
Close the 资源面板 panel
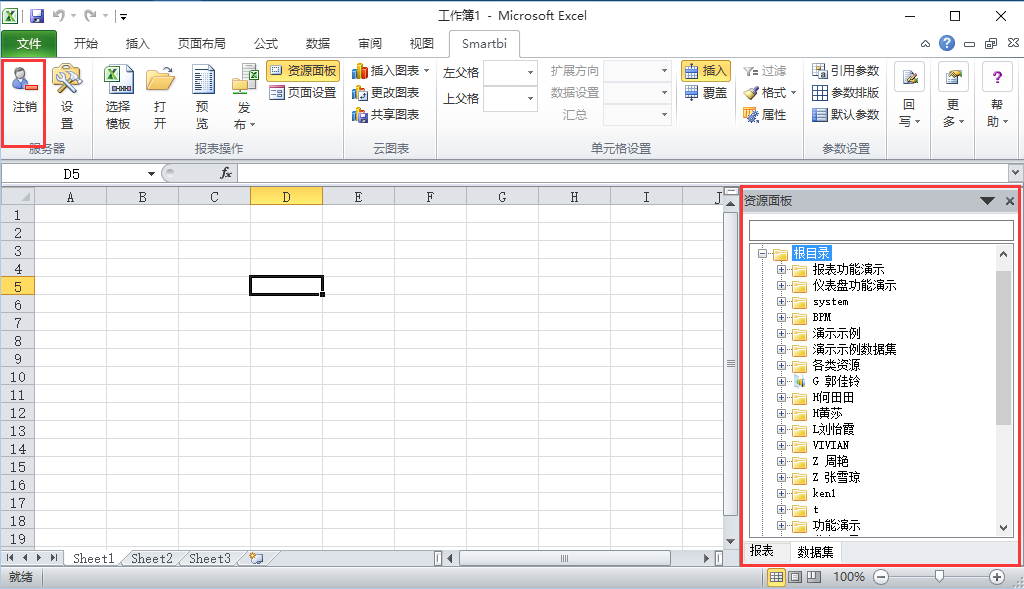pos(1010,201)
